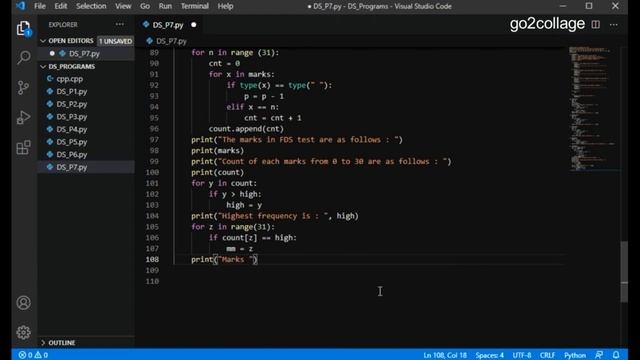Click the feedback icon in status bar
640x360 pixels.
(599, 355)
